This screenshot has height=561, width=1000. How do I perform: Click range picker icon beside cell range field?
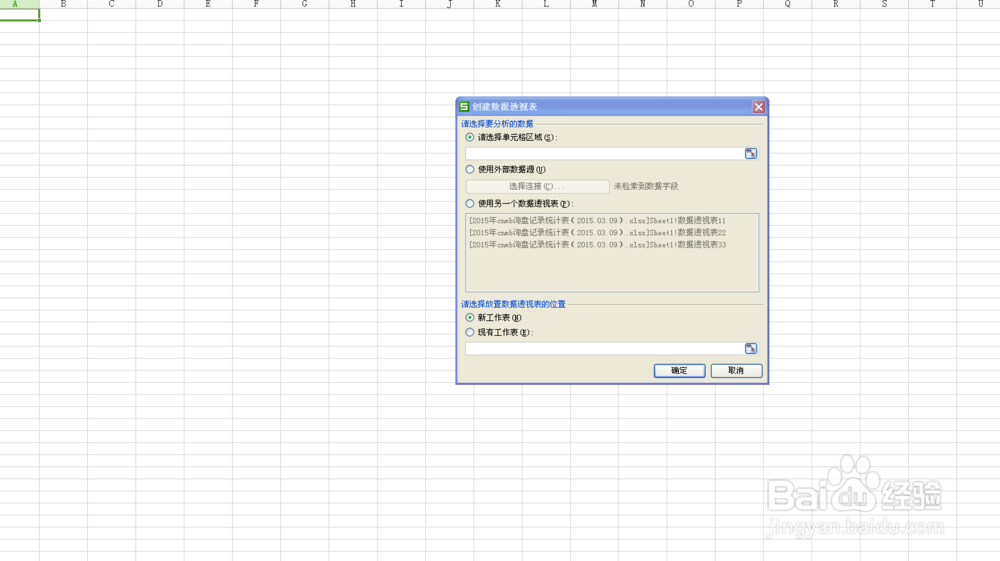tap(751, 154)
